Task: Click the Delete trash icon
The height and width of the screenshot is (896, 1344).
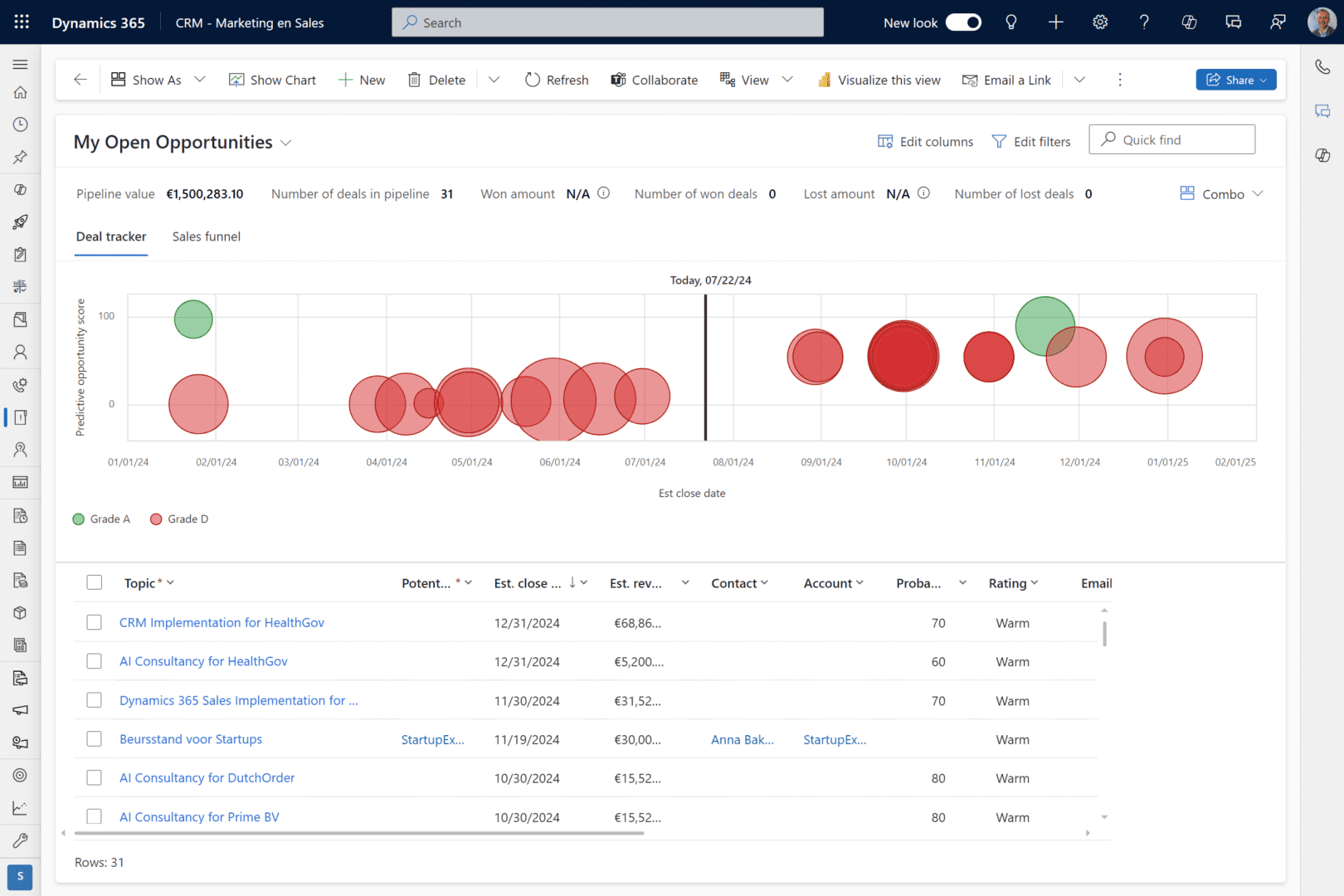Action: pos(414,80)
